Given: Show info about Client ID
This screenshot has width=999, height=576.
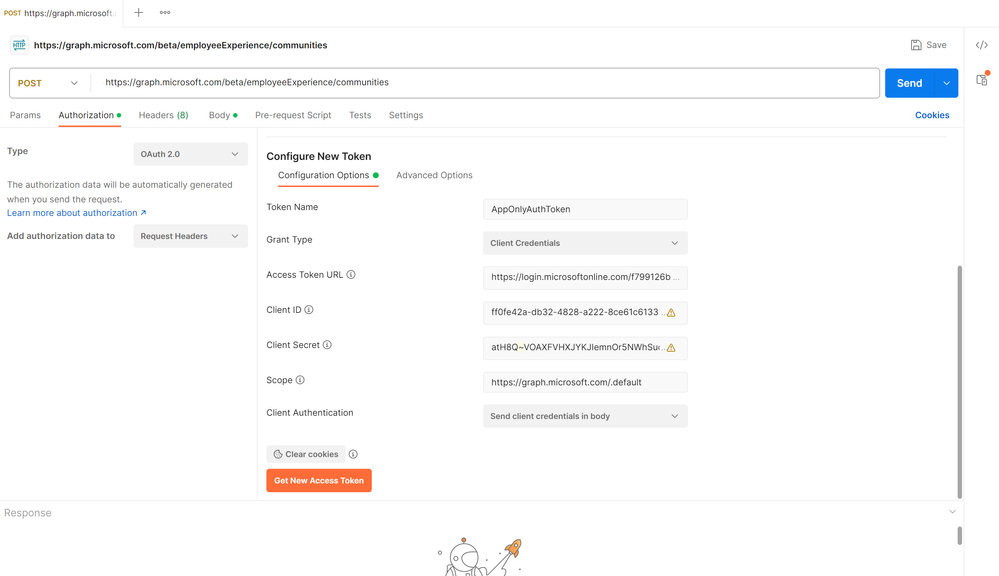Looking at the screenshot, I should 309,310.
